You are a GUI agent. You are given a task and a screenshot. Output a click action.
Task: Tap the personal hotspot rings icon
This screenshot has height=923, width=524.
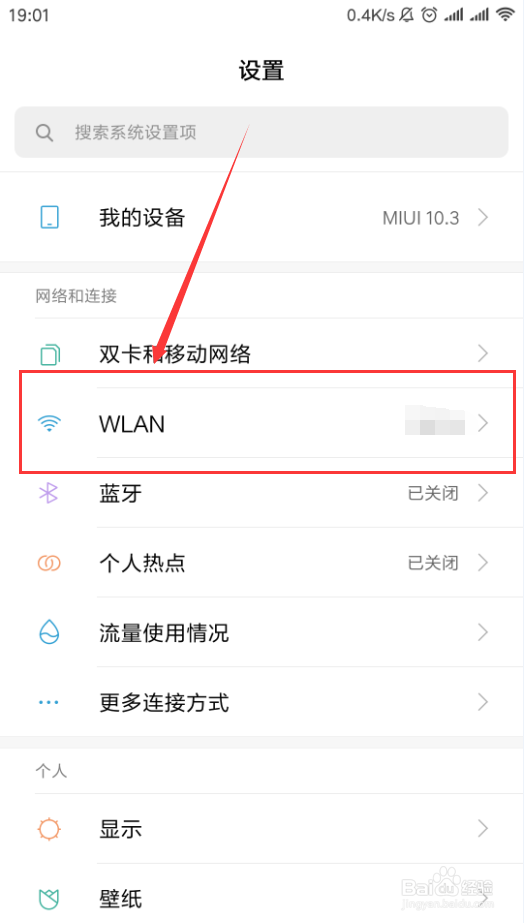(x=49, y=563)
